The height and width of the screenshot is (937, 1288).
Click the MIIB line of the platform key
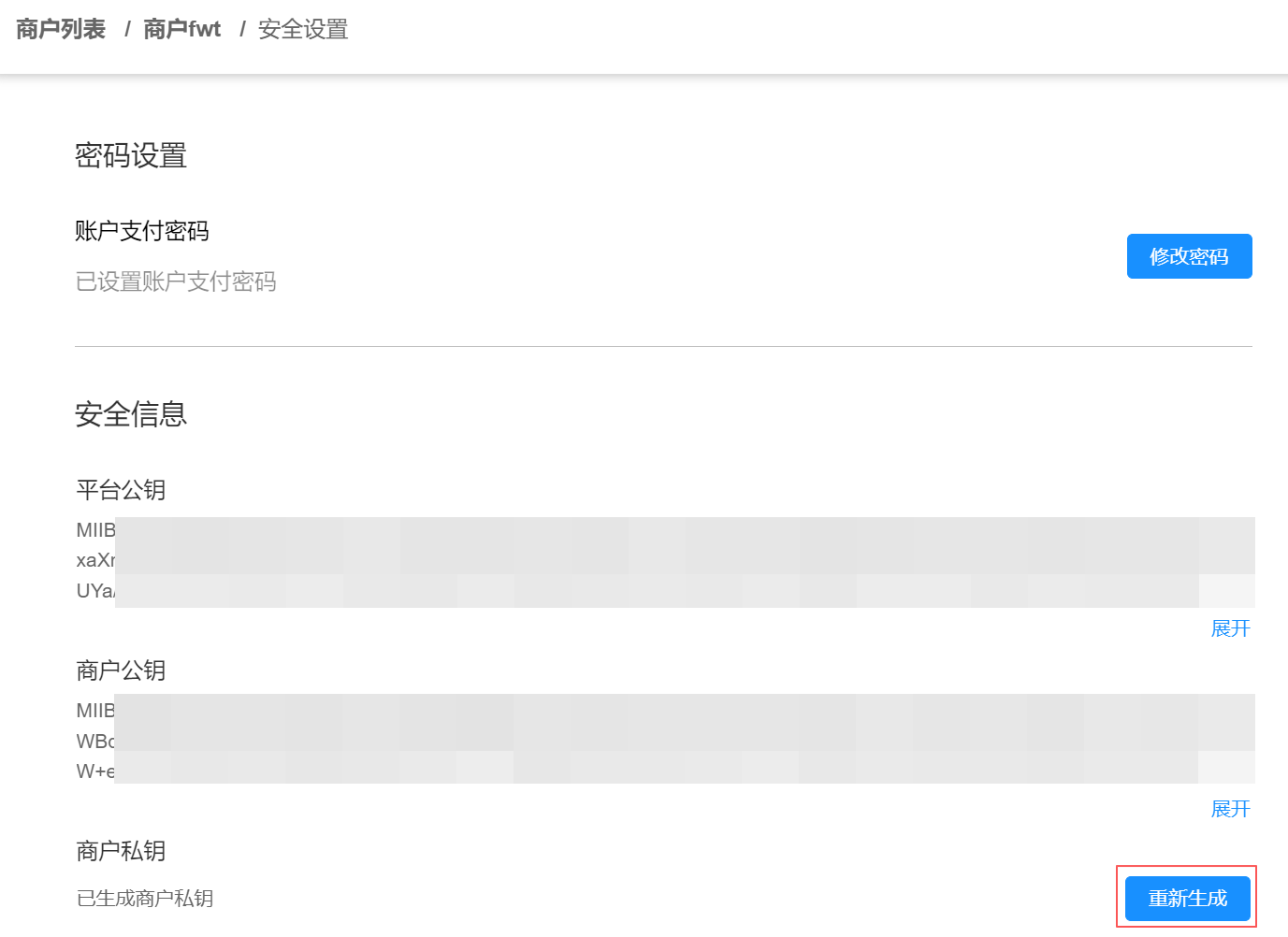(x=94, y=529)
